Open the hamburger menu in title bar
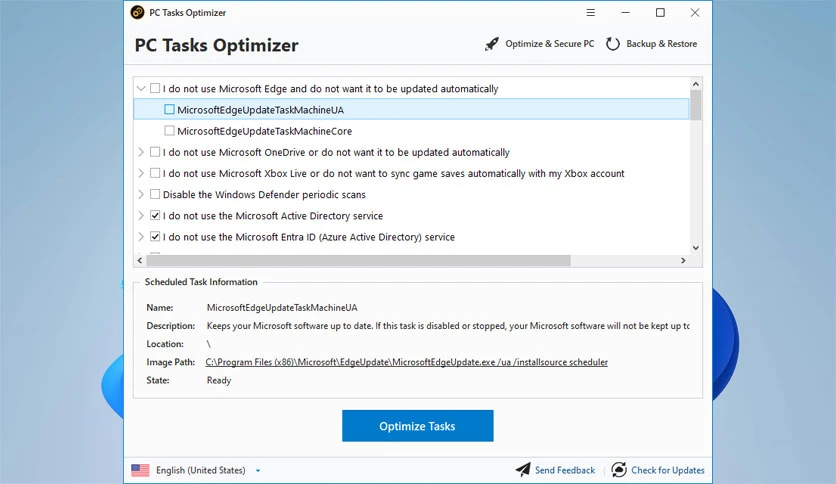Viewport: 836px width, 484px height. pos(590,12)
